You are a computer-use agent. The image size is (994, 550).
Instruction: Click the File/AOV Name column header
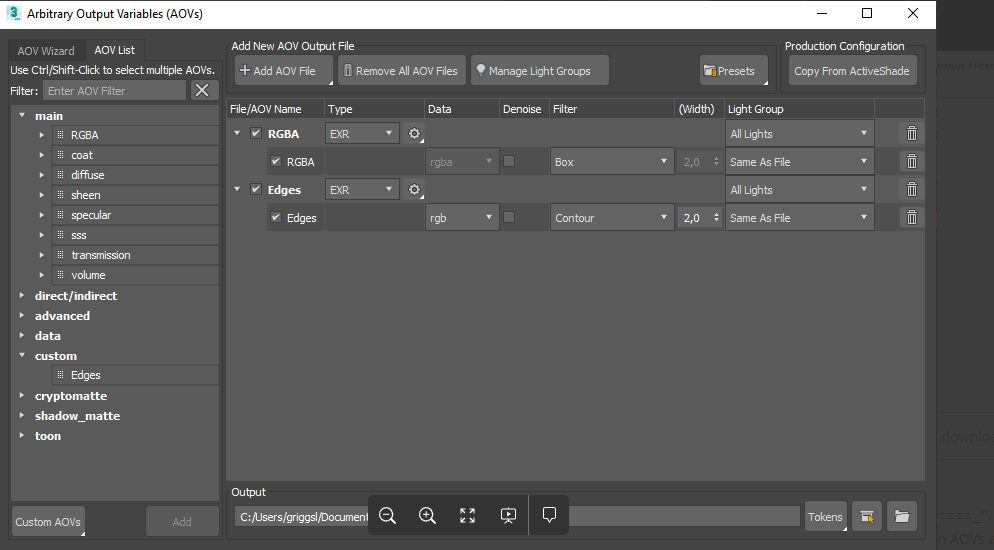pyautogui.click(x=275, y=109)
